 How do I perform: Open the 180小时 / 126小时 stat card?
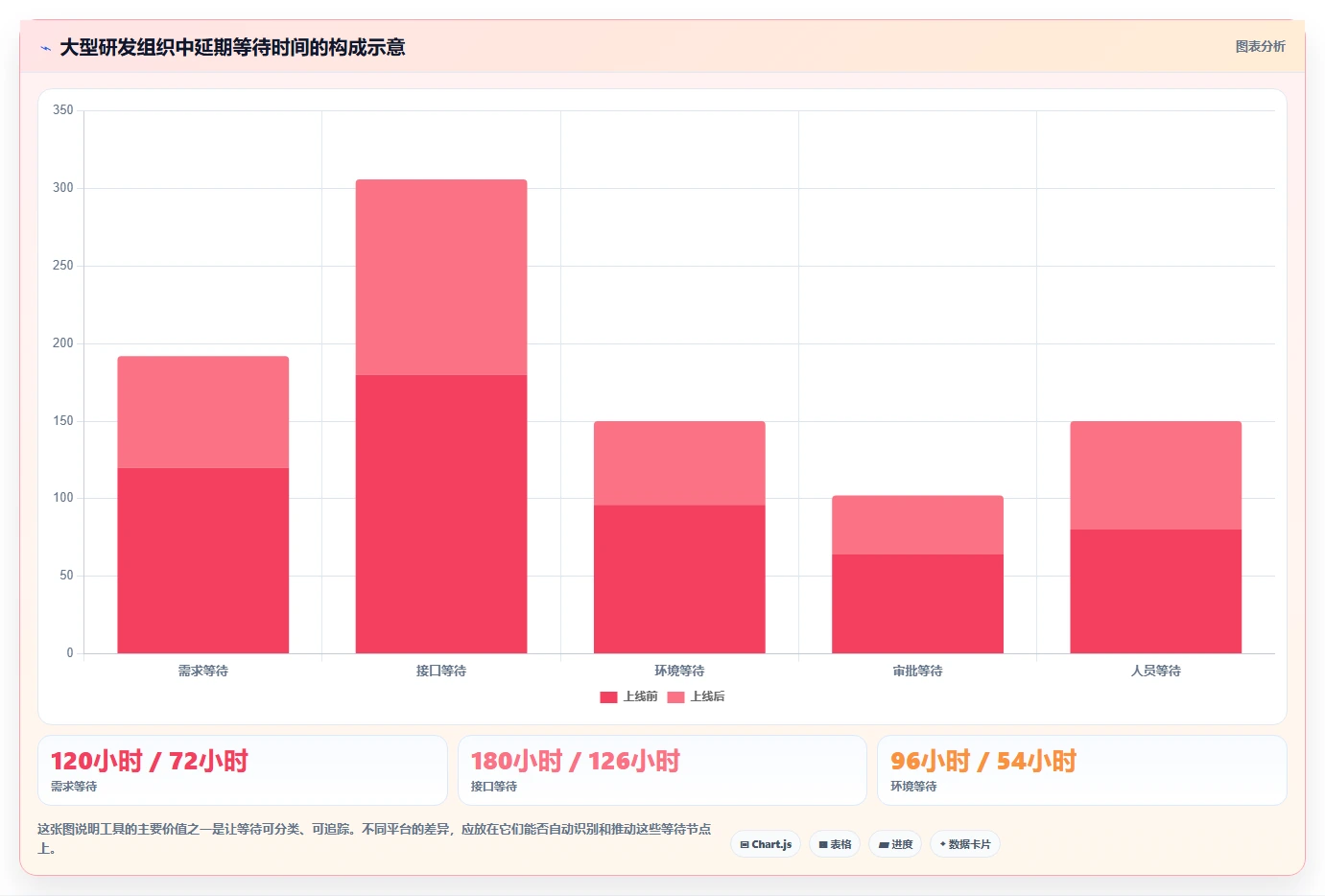662,770
